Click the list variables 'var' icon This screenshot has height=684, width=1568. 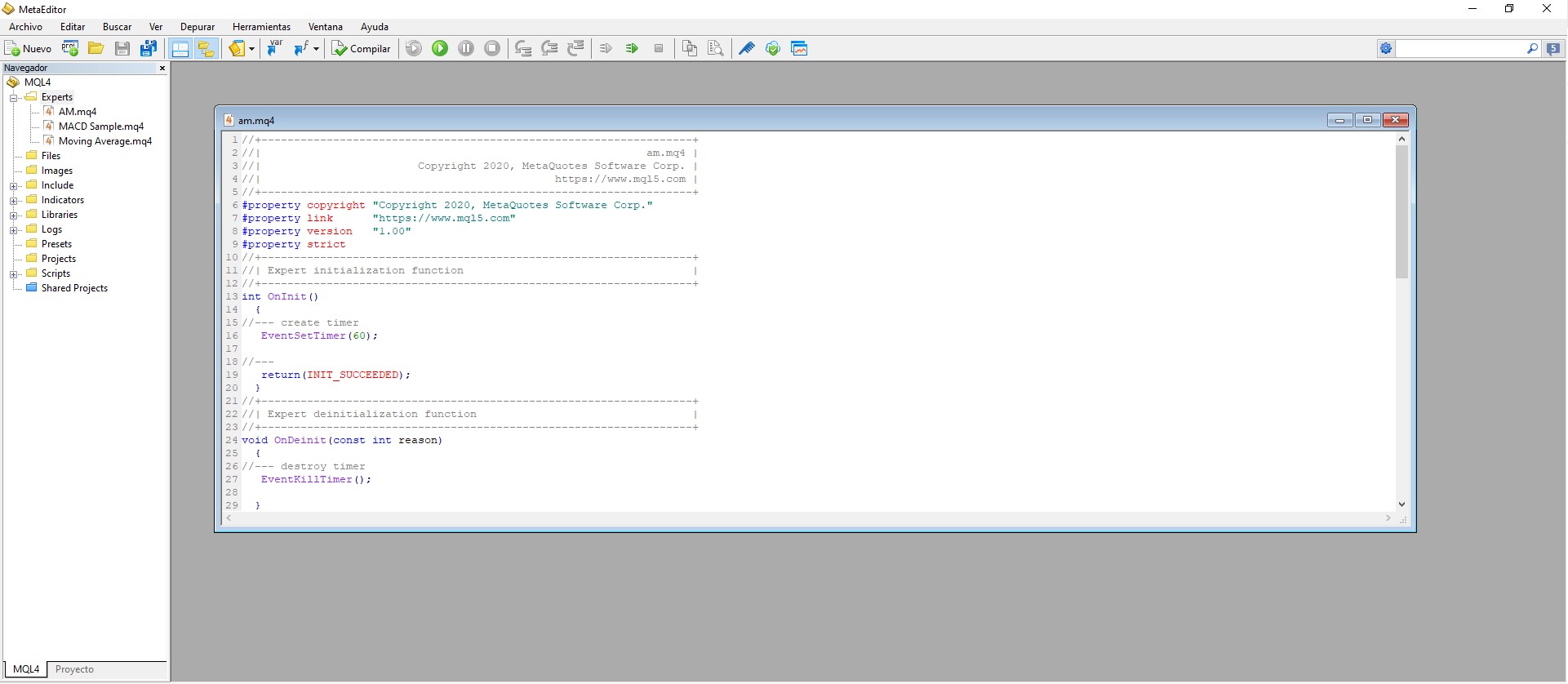(x=274, y=48)
